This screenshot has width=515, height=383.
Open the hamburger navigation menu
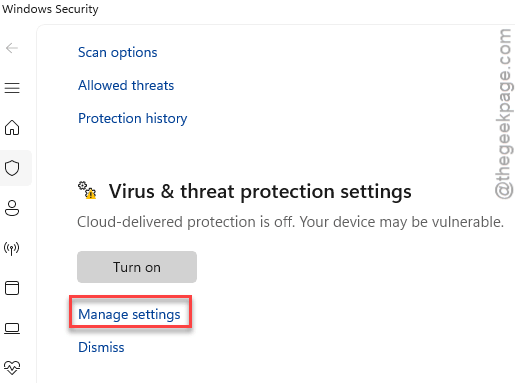[12, 88]
